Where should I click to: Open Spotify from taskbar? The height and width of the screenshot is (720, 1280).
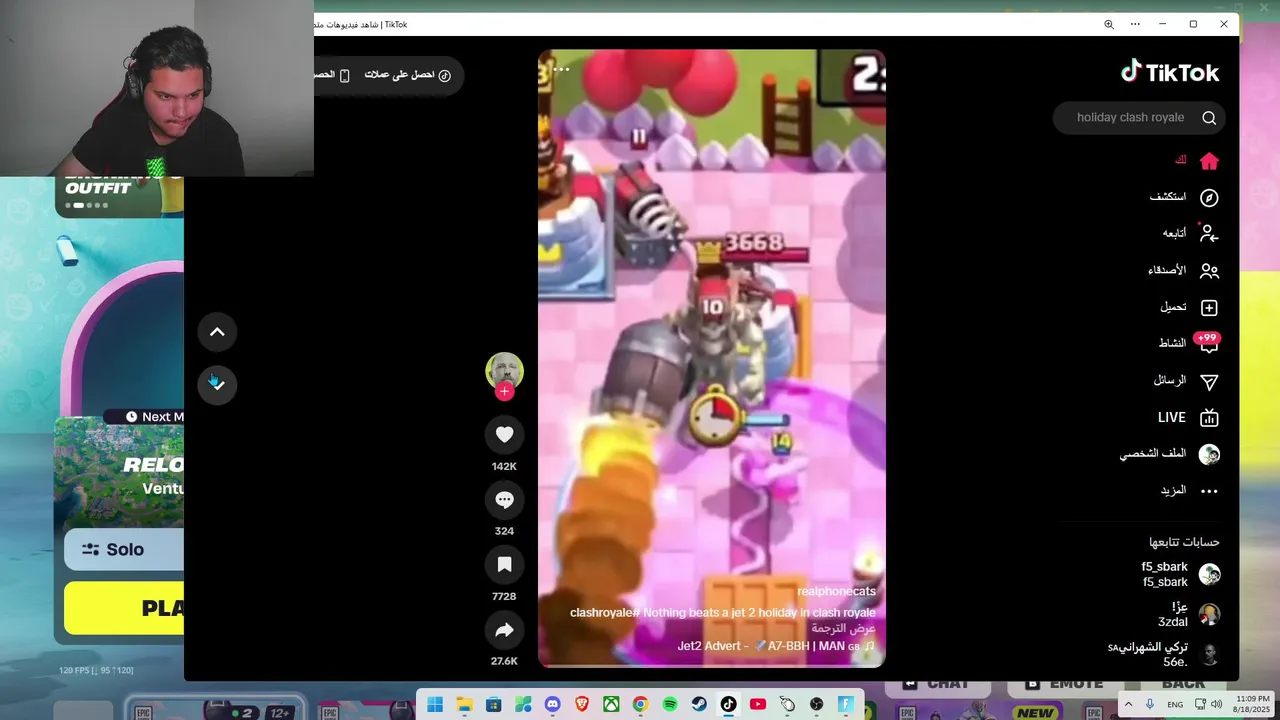[670, 704]
